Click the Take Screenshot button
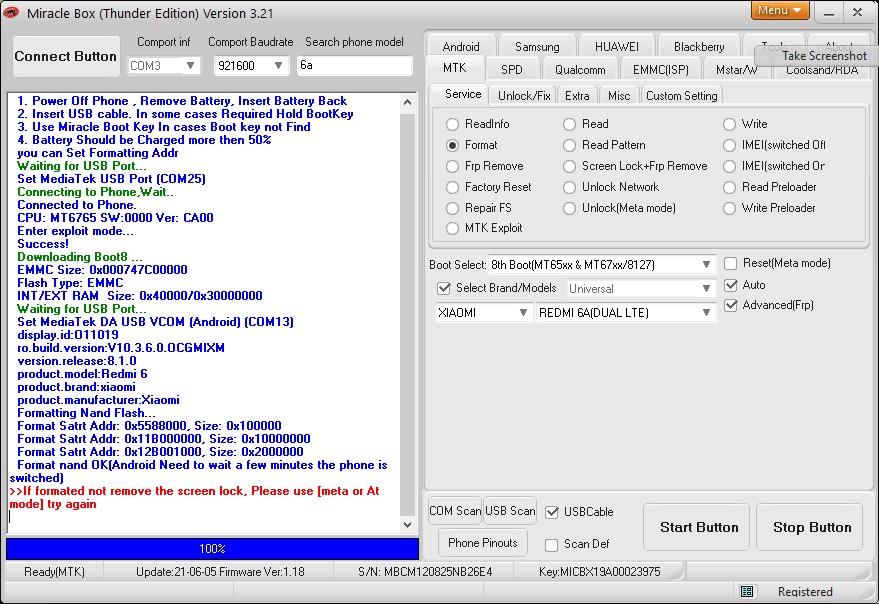879x604 pixels. pyautogui.click(x=816, y=56)
